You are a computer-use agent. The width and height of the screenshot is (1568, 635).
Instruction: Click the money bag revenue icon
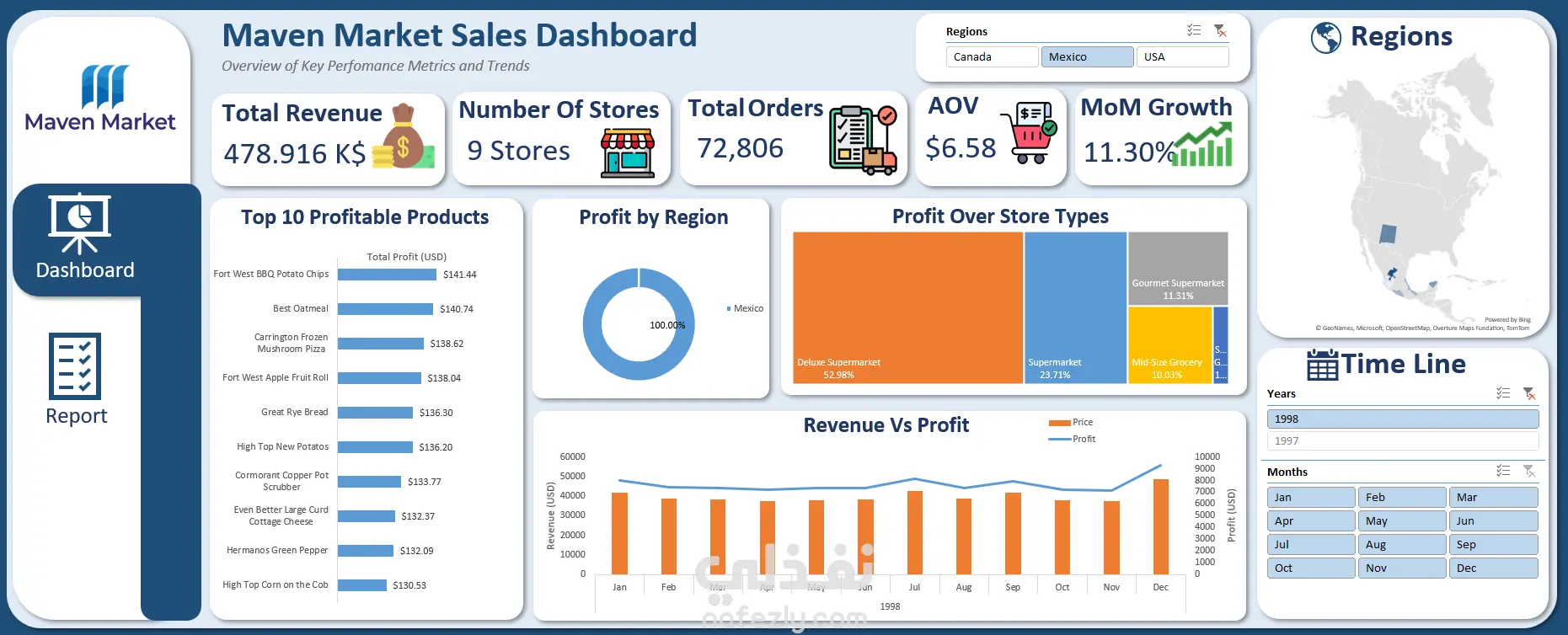[x=404, y=136]
